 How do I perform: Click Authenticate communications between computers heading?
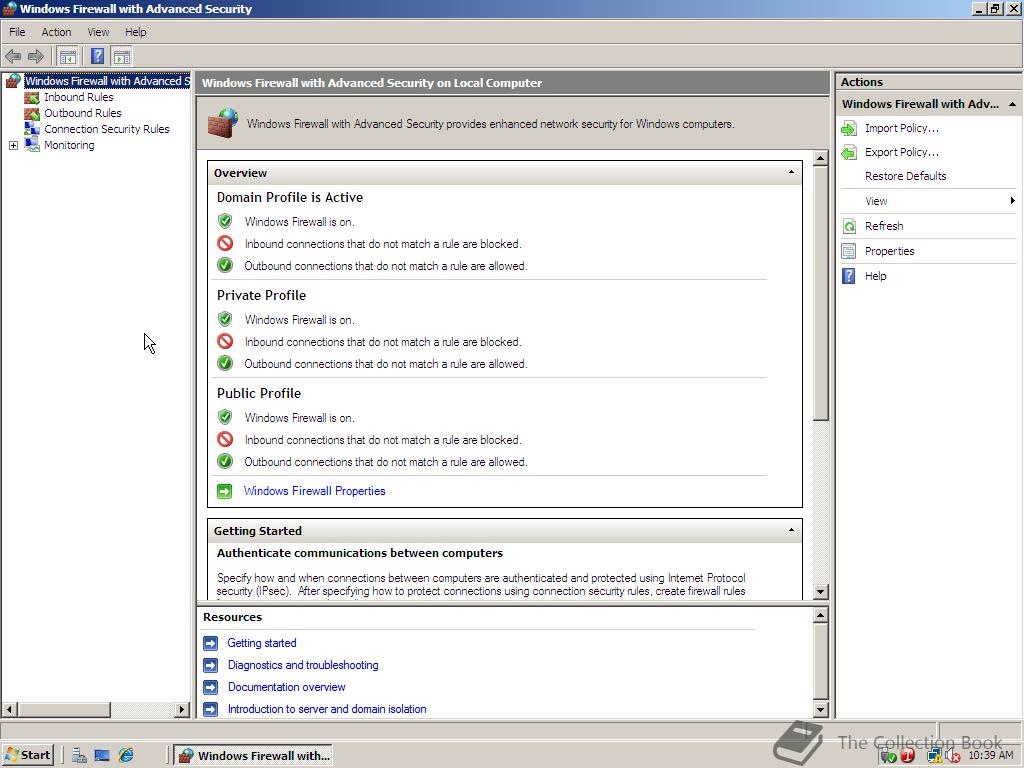360,553
